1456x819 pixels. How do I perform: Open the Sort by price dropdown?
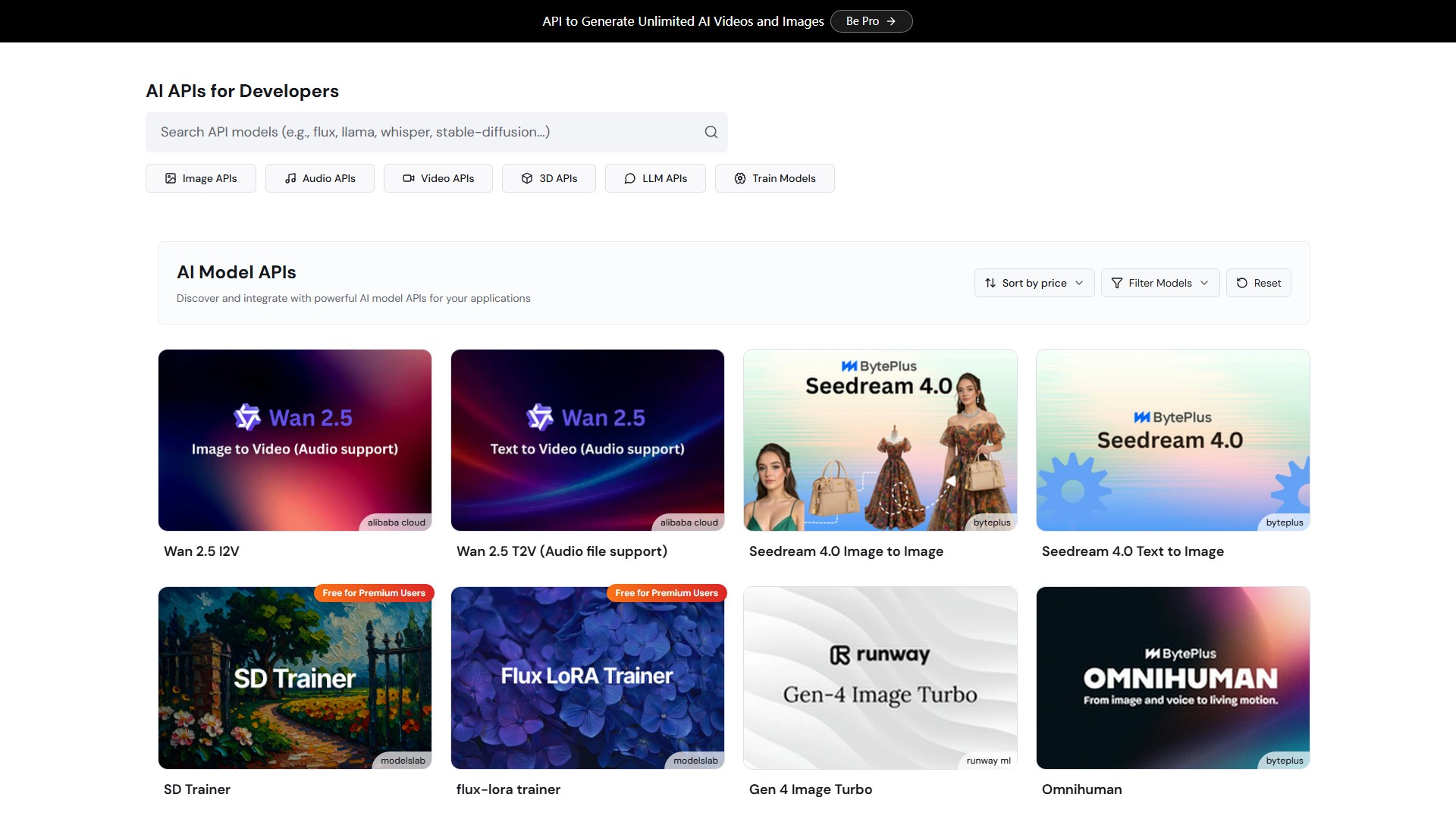(x=1034, y=283)
